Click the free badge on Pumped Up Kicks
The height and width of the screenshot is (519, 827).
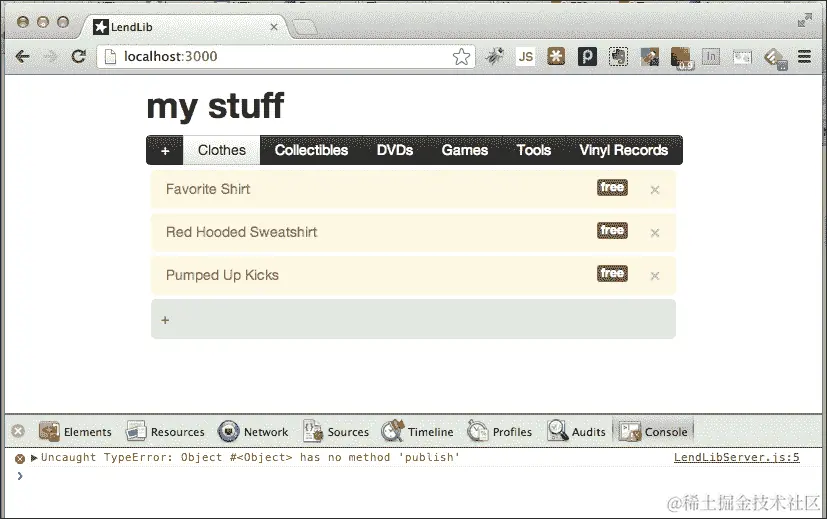612,274
